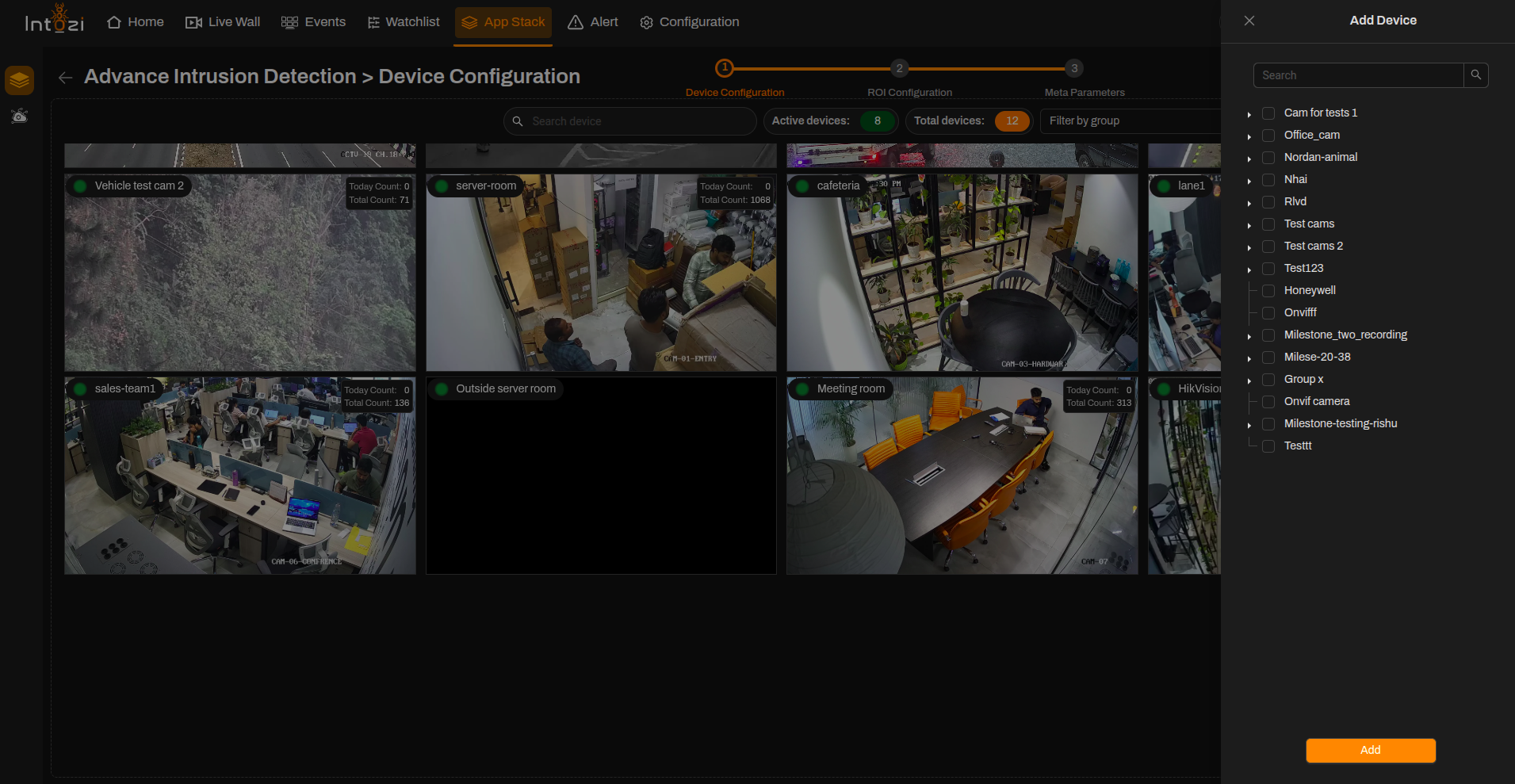Open the Alert menu item
The height and width of the screenshot is (784, 1515).
593,22
